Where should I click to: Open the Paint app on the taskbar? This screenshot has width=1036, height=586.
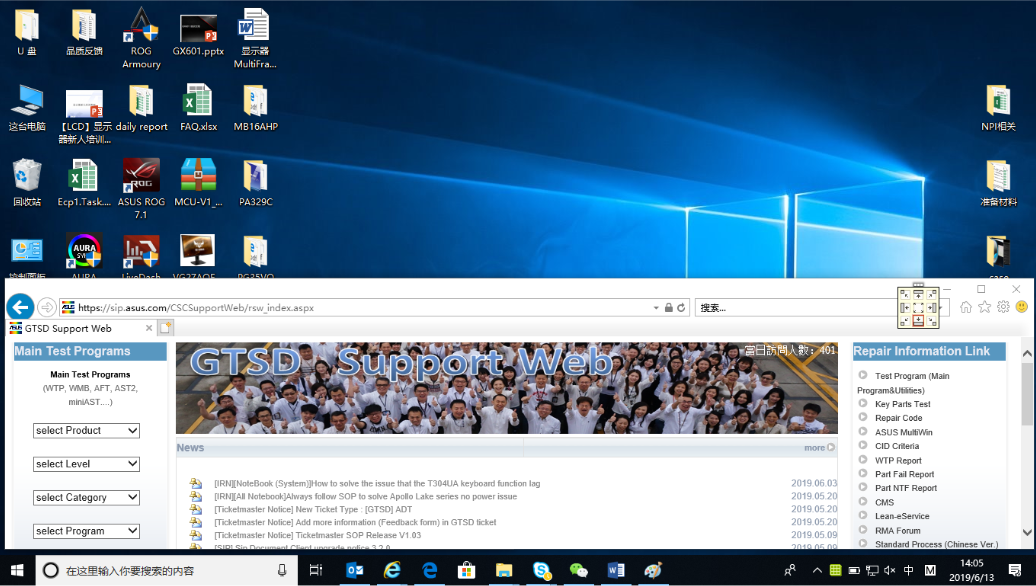click(653, 570)
